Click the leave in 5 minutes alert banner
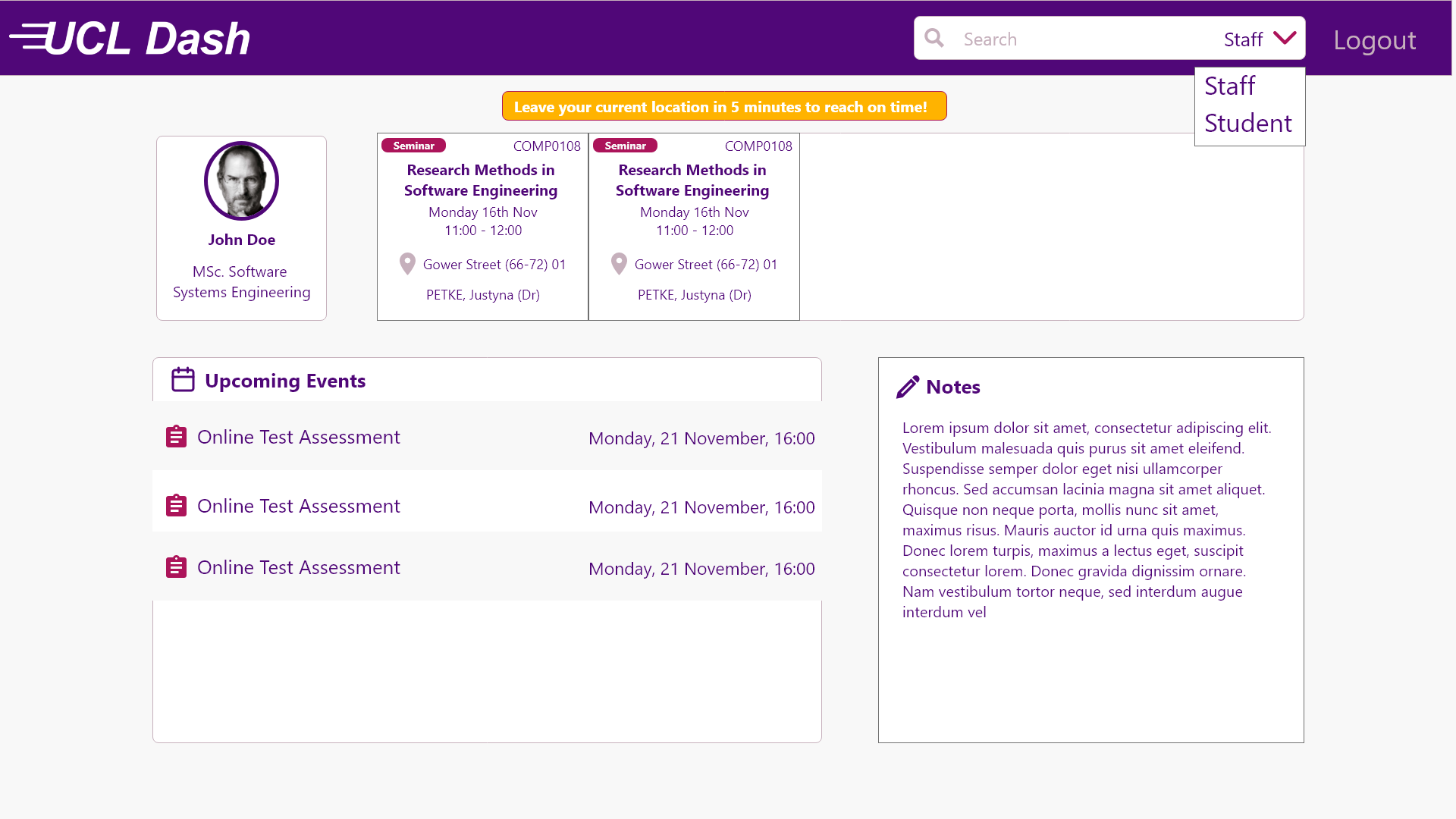This screenshot has height=819, width=1456. [x=723, y=106]
